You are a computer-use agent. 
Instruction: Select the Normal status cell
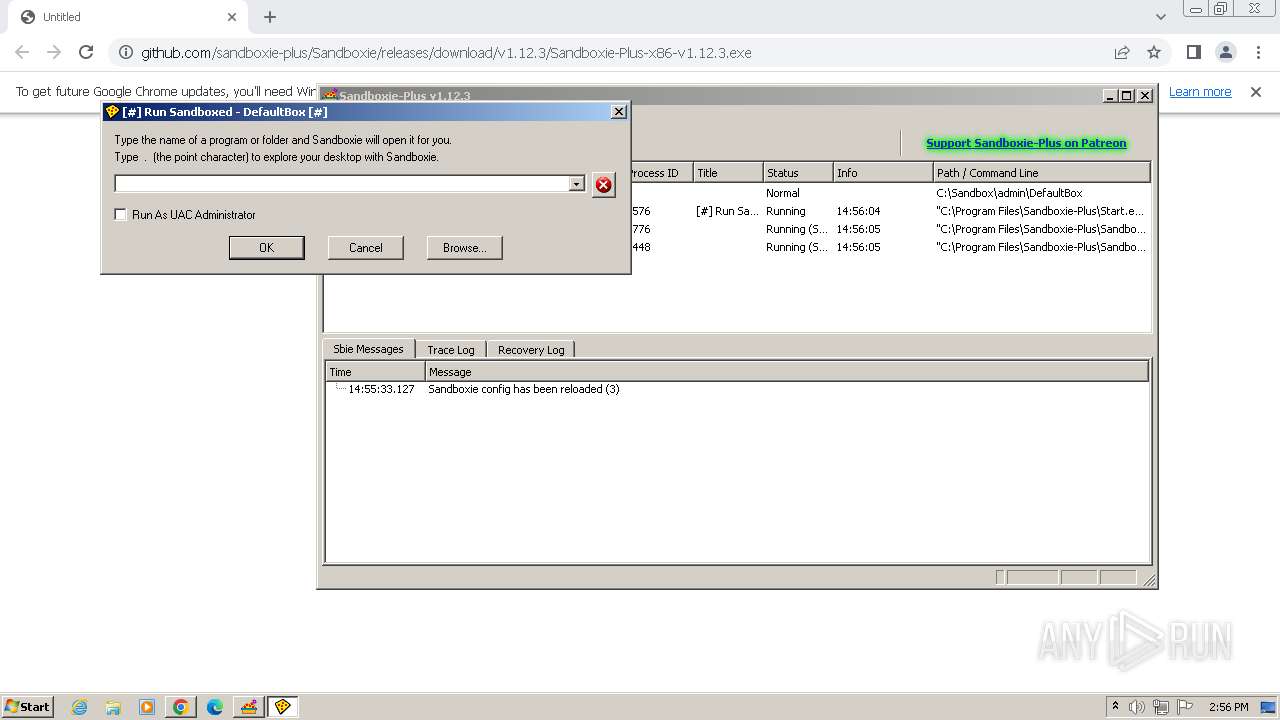click(x=783, y=193)
